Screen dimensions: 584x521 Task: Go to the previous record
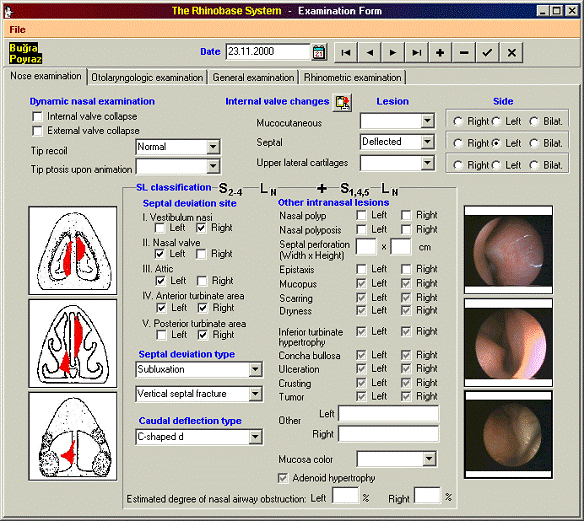click(369, 53)
